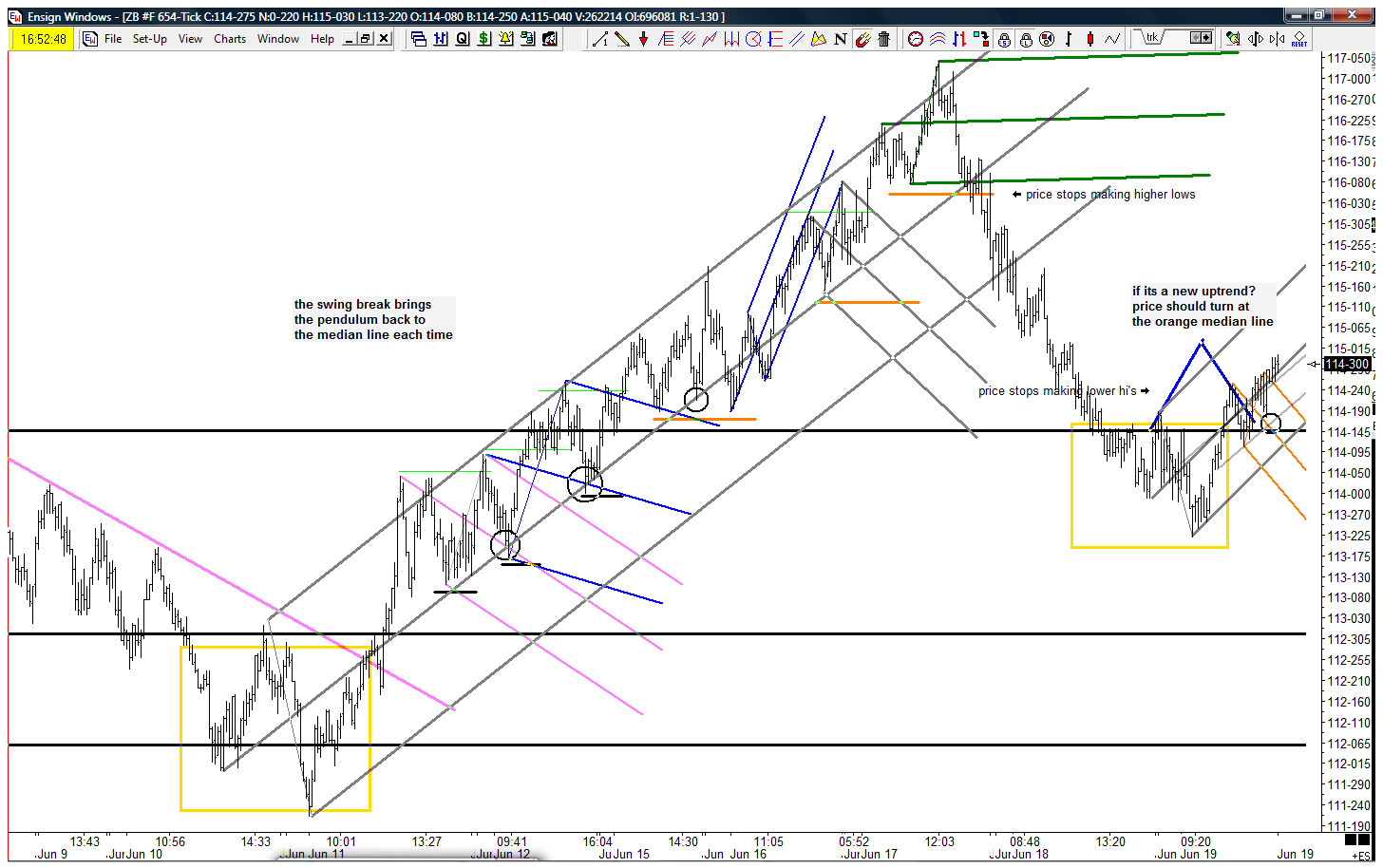The image size is (1383, 868).
Task: Toggle the padlock S lock button
Action: click(1004, 39)
